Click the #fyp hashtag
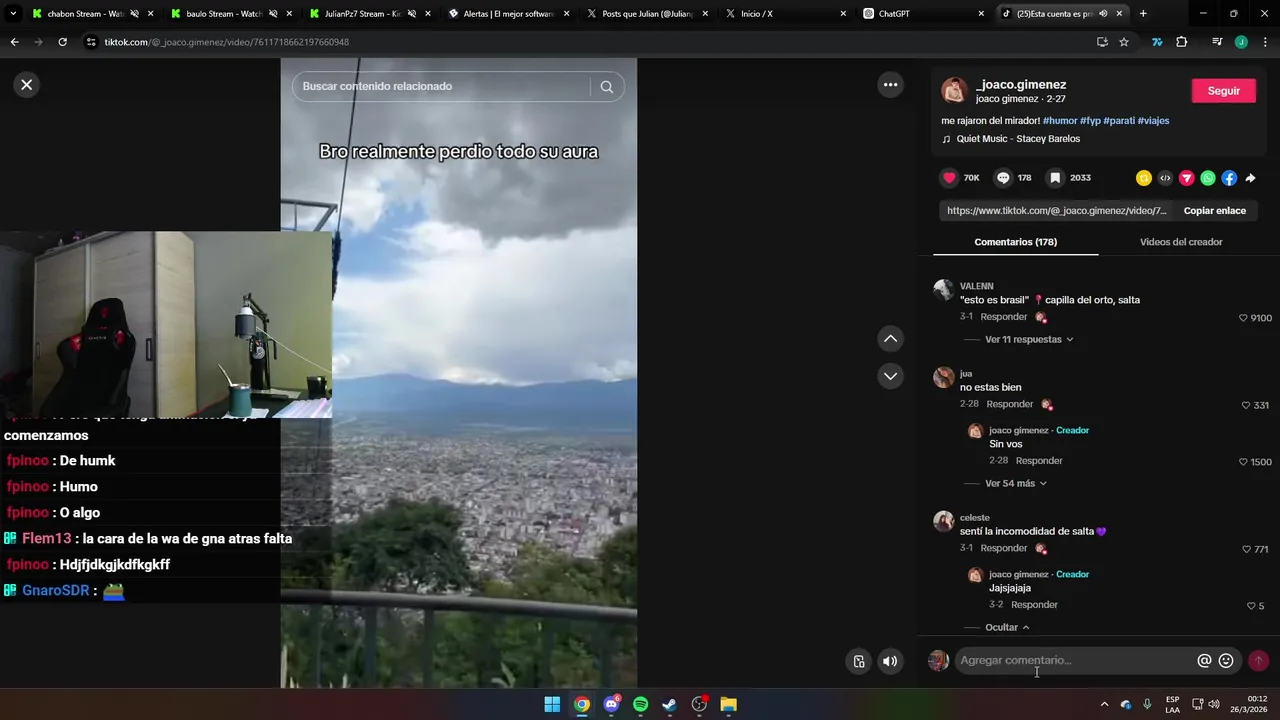The image size is (1280, 720). click(x=1090, y=121)
